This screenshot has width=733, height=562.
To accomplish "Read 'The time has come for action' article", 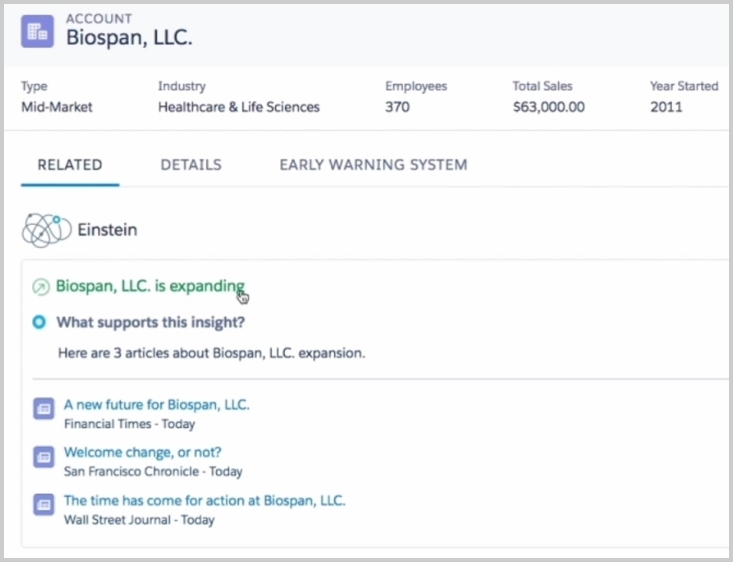I will (x=204, y=500).
